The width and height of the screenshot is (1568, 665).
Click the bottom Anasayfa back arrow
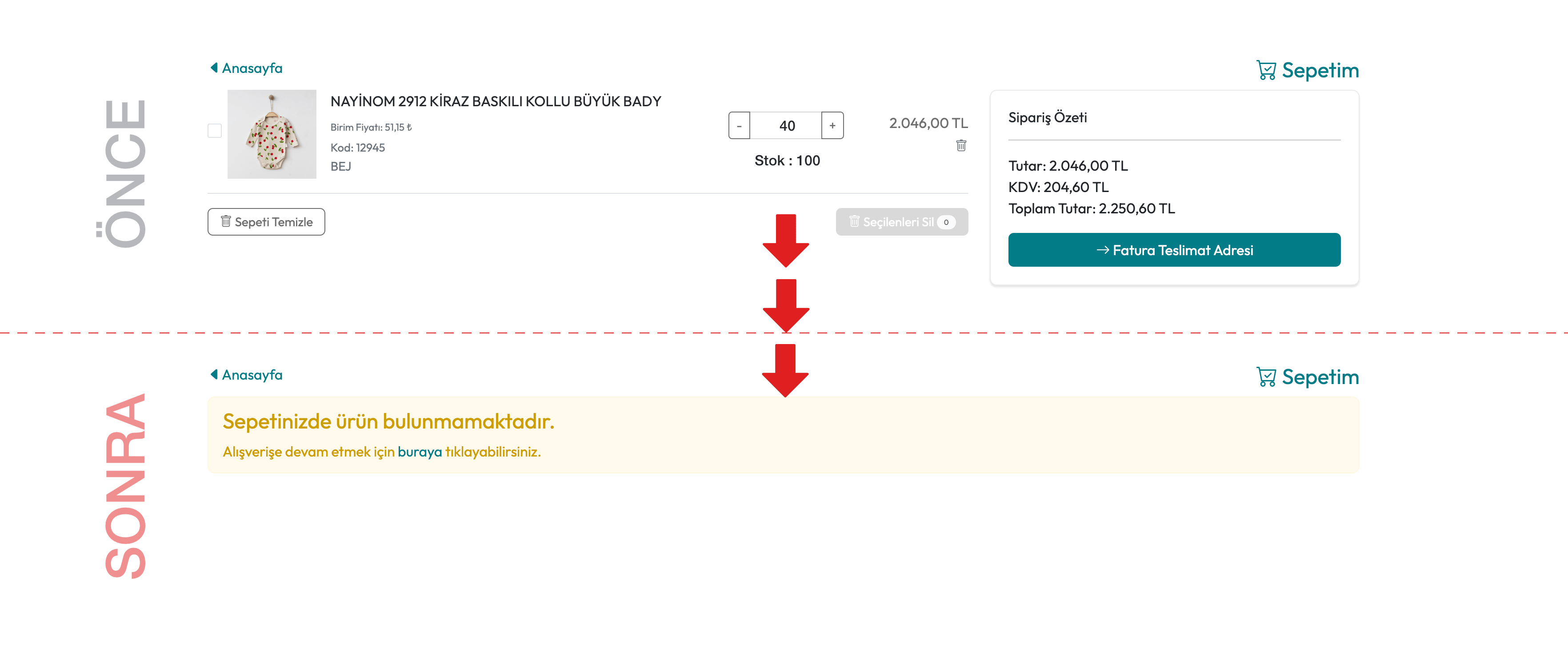click(x=214, y=375)
